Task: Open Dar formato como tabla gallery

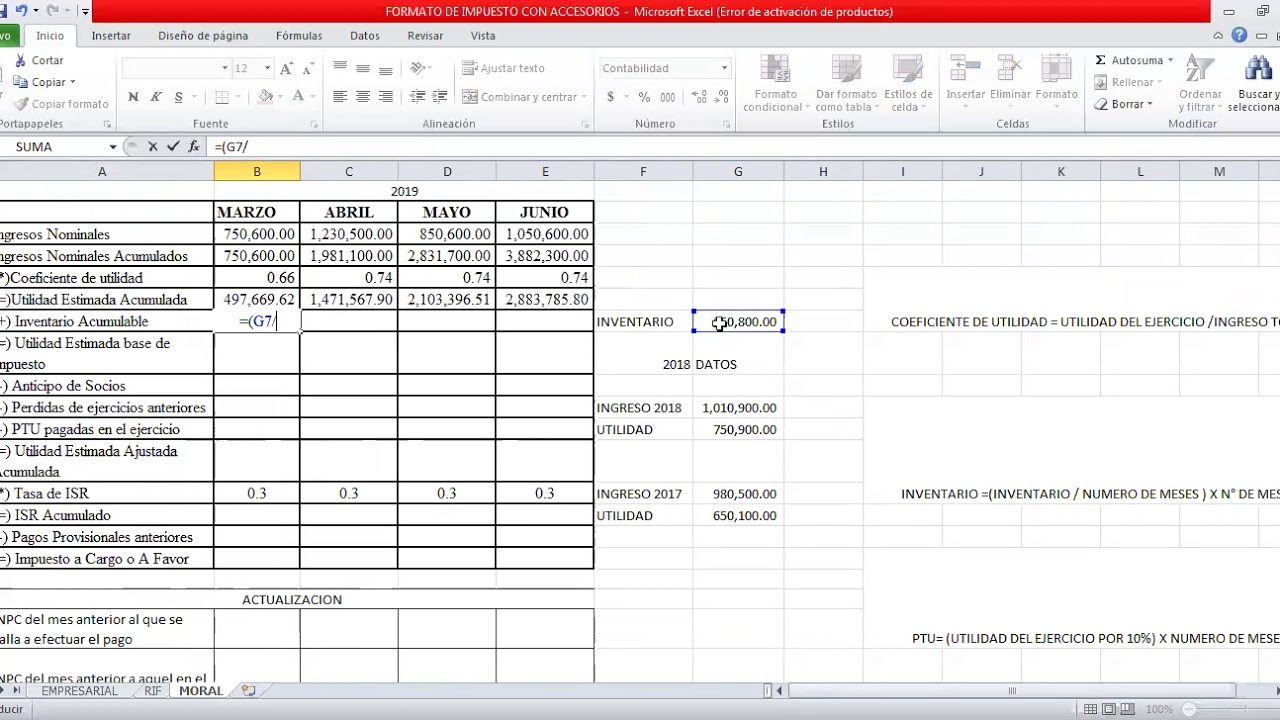Action: point(846,83)
